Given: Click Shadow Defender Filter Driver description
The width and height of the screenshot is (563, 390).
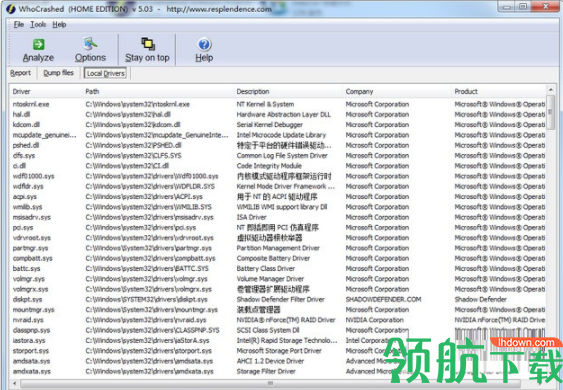Looking at the screenshot, I should point(281,300).
